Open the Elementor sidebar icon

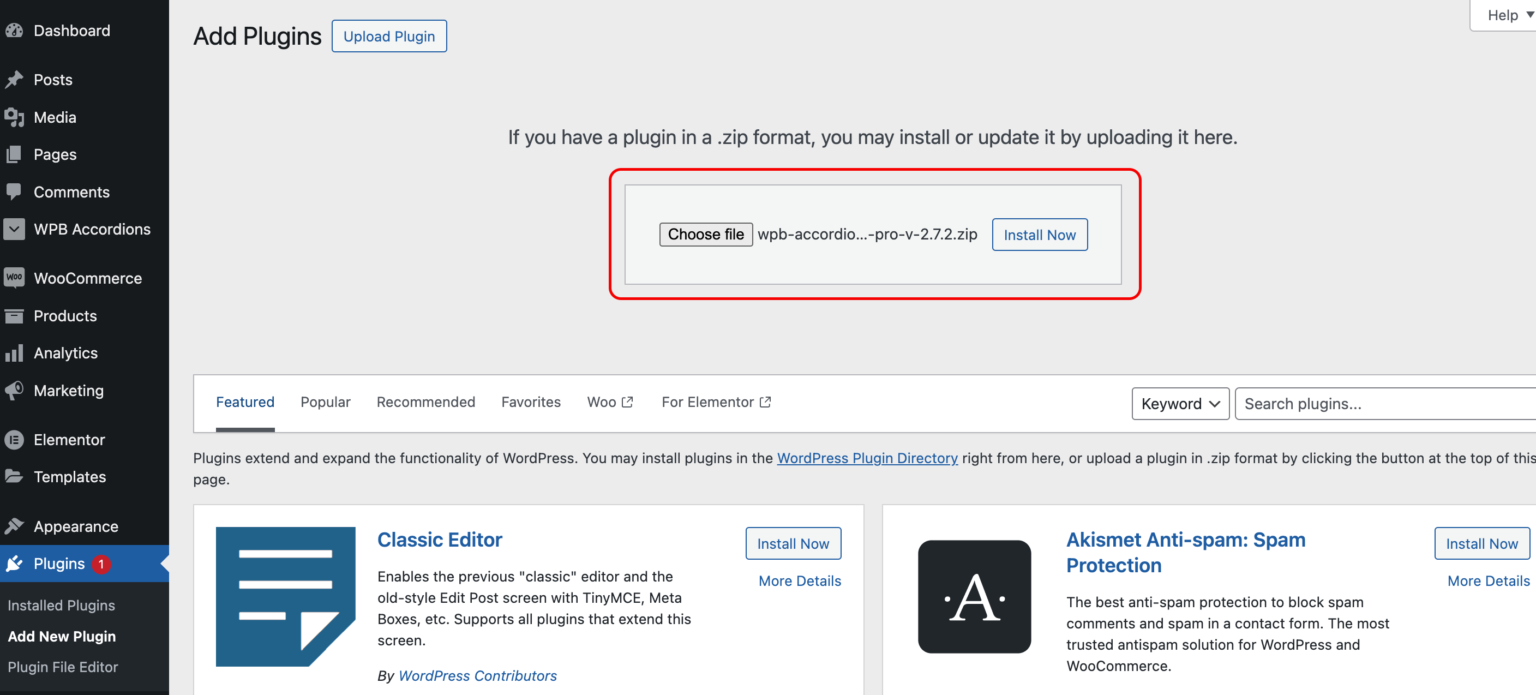tap(15, 439)
